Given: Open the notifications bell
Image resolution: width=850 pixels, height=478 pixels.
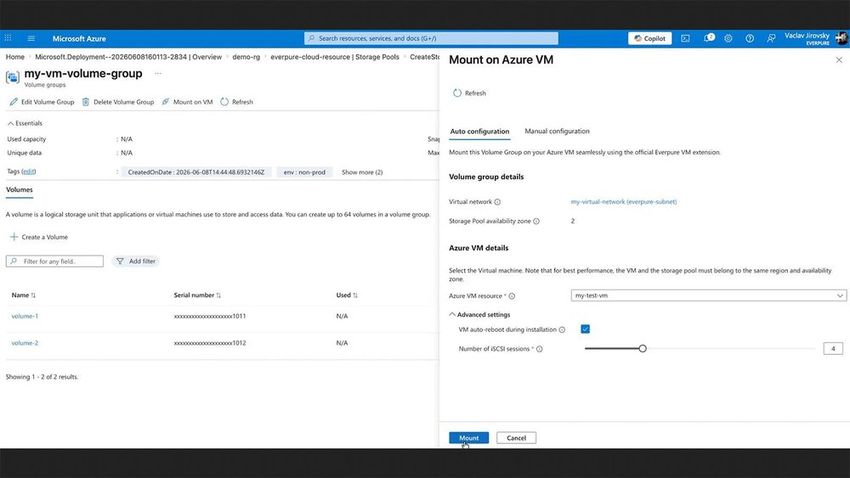Looking at the screenshot, I should click(709, 38).
